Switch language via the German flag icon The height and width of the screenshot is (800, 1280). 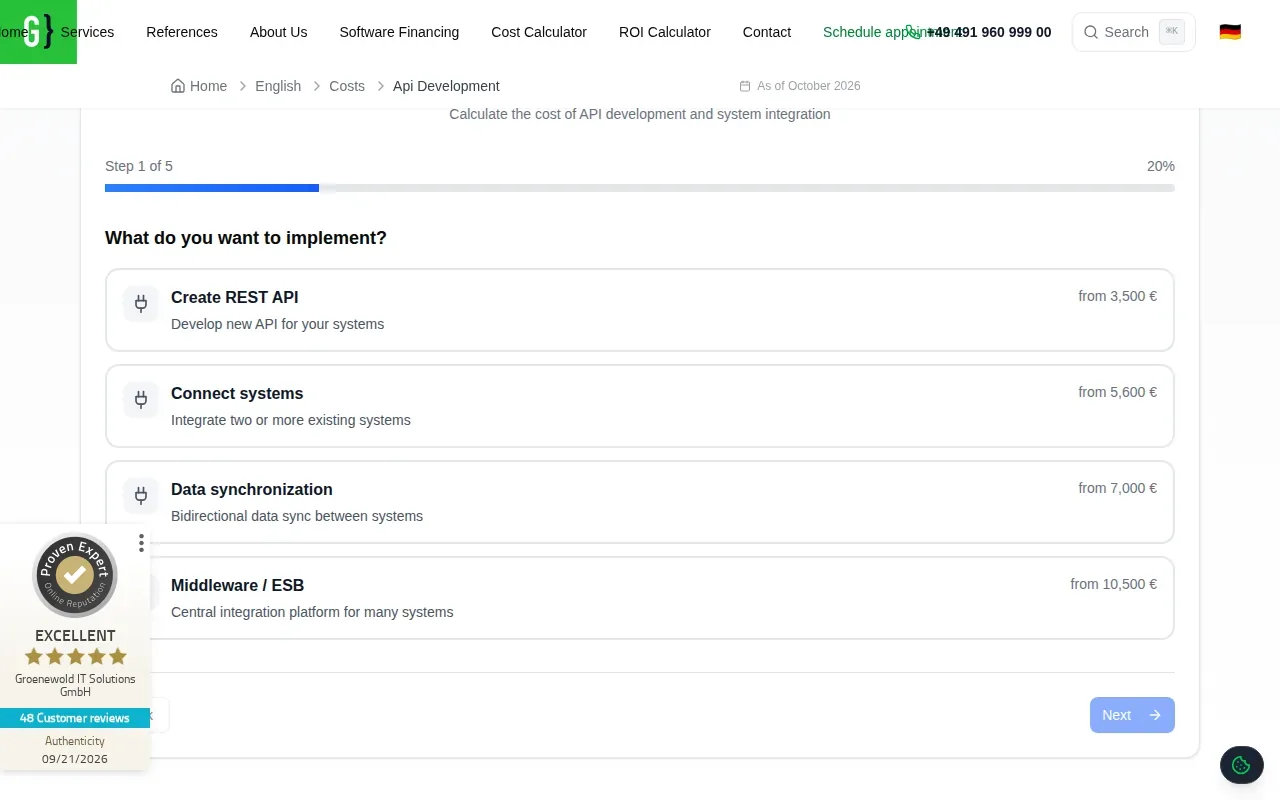[1230, 32]
